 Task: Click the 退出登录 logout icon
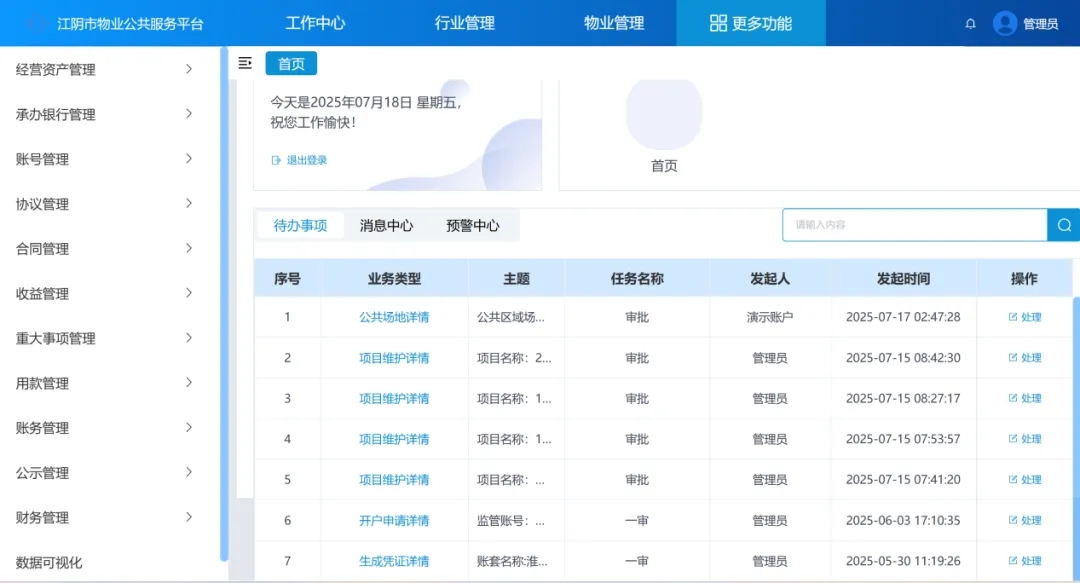pos(276,160)
